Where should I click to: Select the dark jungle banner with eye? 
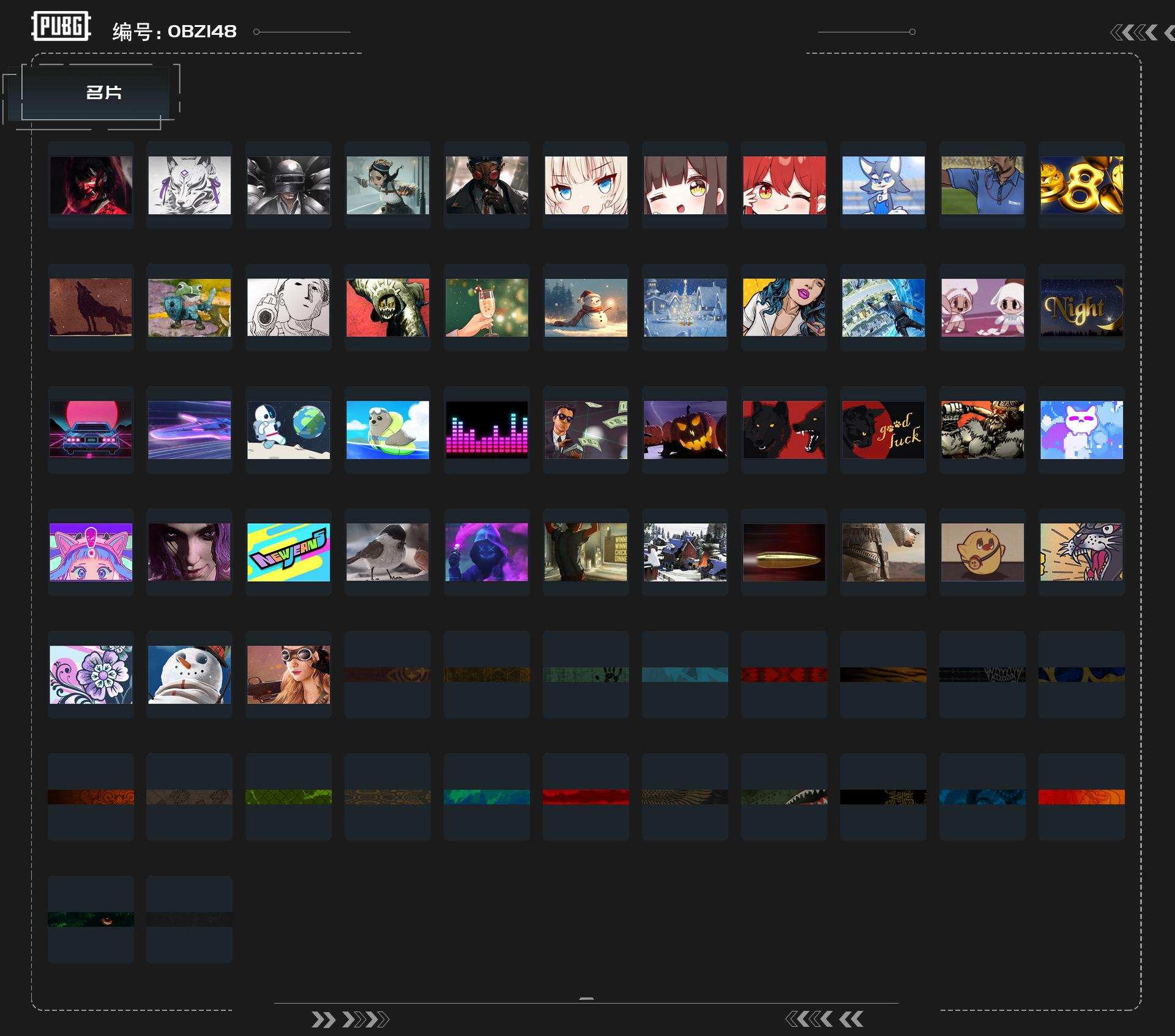coord(91,919)
